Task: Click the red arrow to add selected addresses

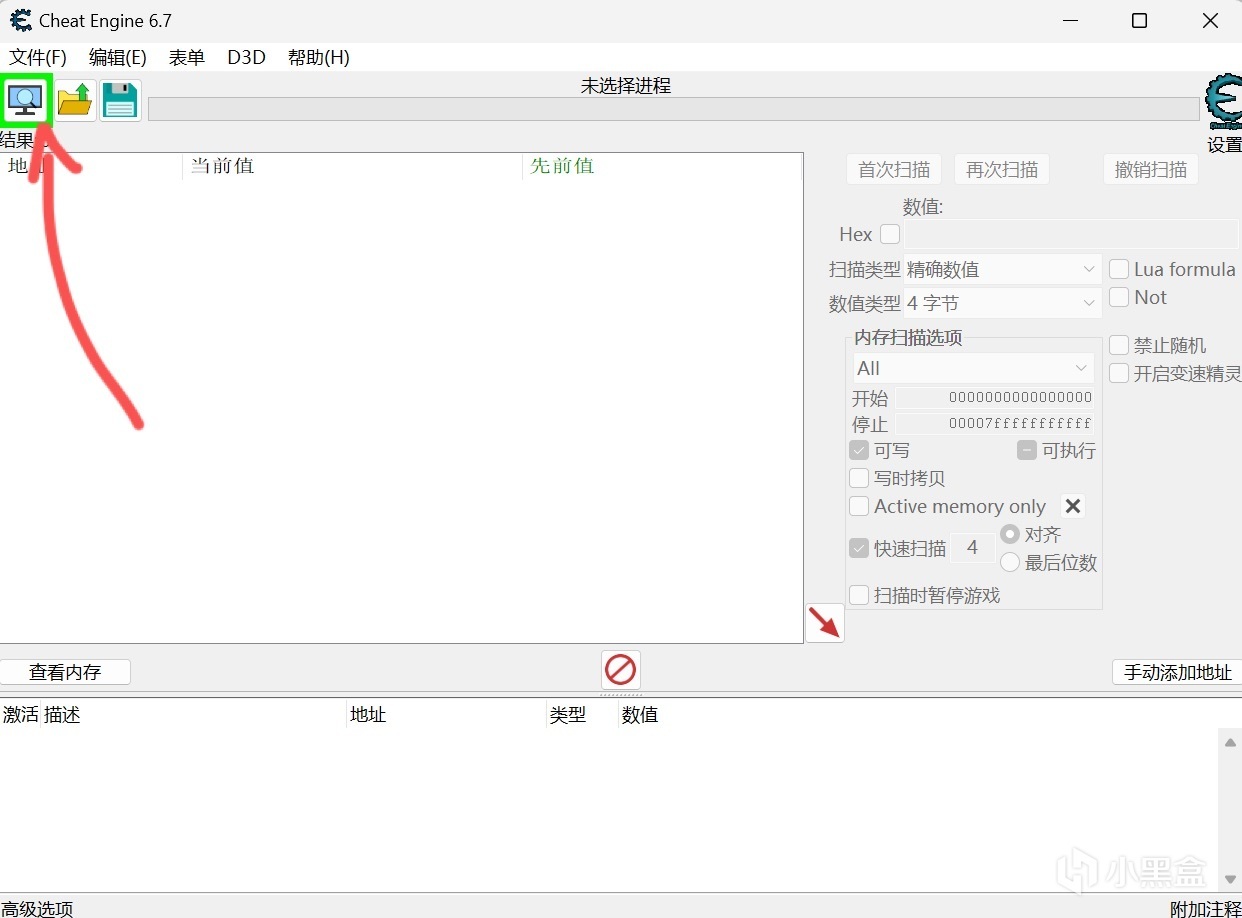Action: coord(825,623)
